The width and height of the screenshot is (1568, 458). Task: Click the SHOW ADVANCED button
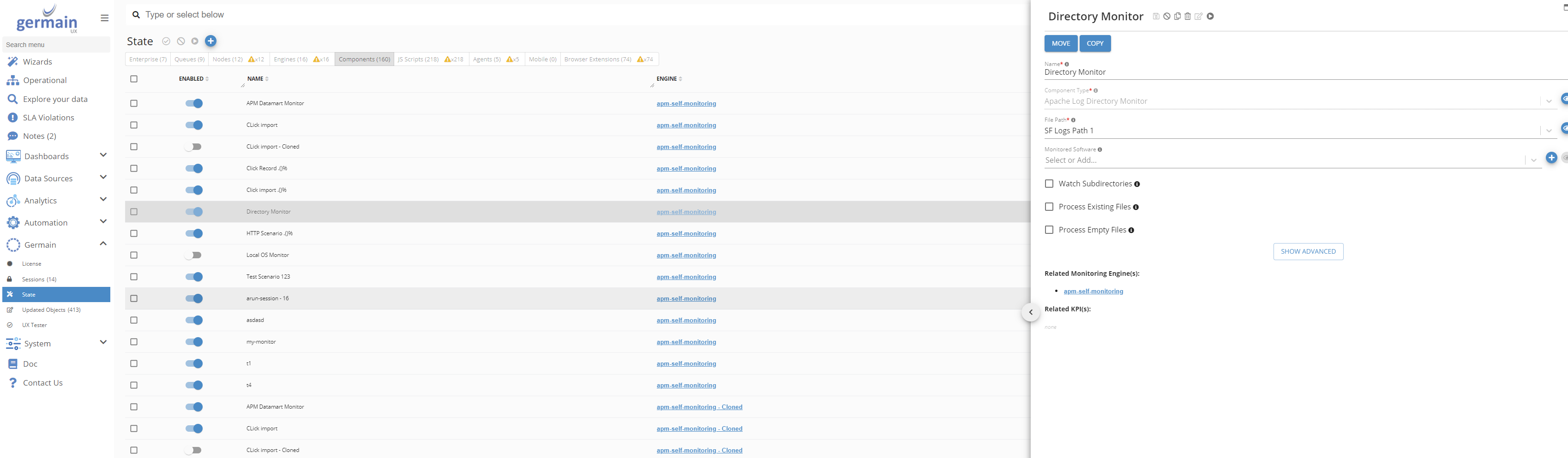point(1308,252)
